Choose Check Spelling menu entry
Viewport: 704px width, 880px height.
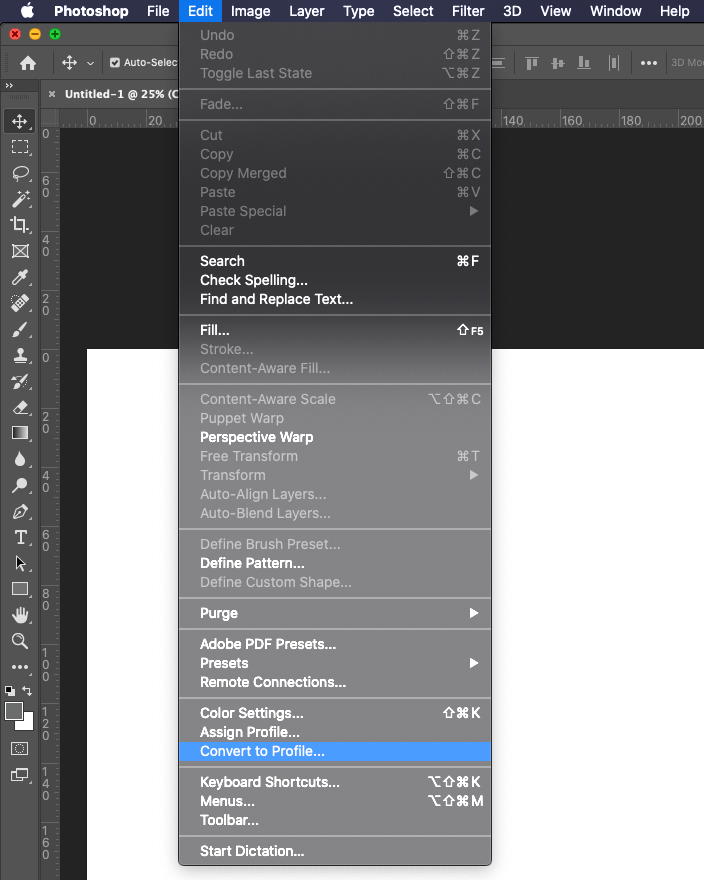coord(335,280)
